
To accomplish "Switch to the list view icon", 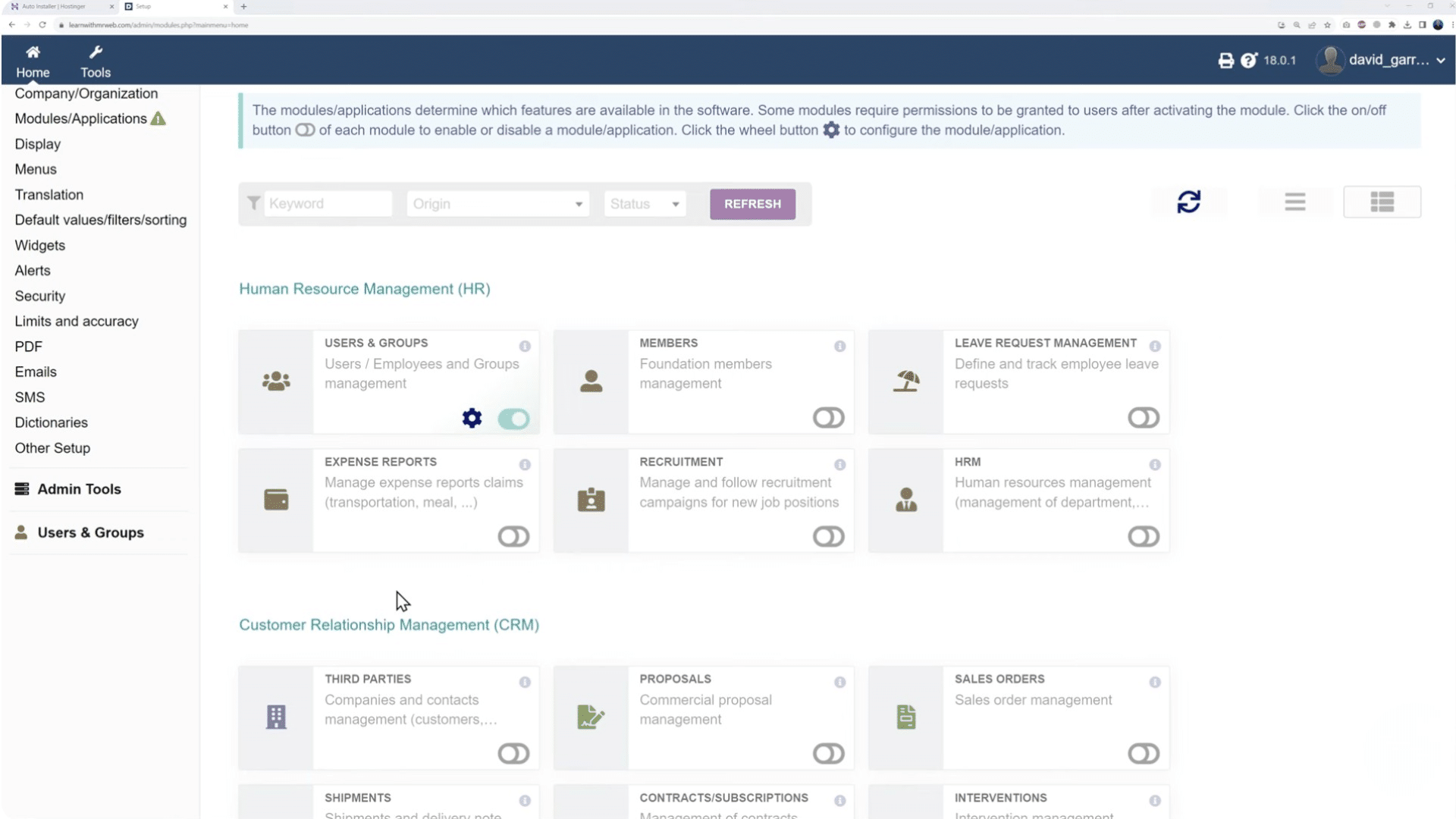I will coord(1294,202).
